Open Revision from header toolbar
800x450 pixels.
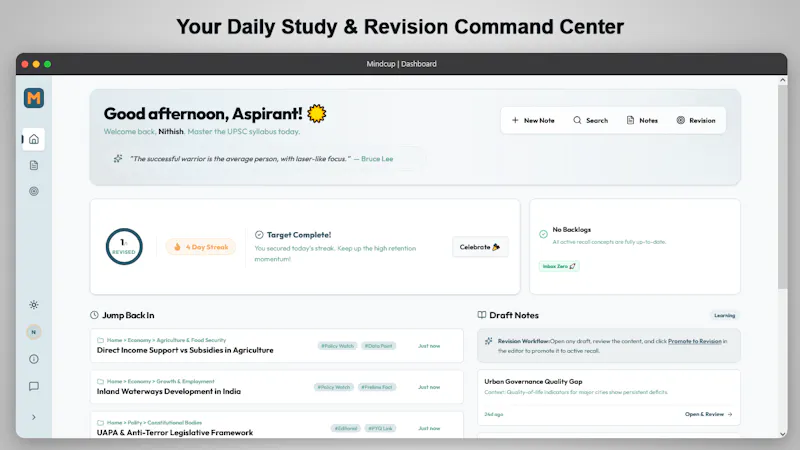[696, 120]
